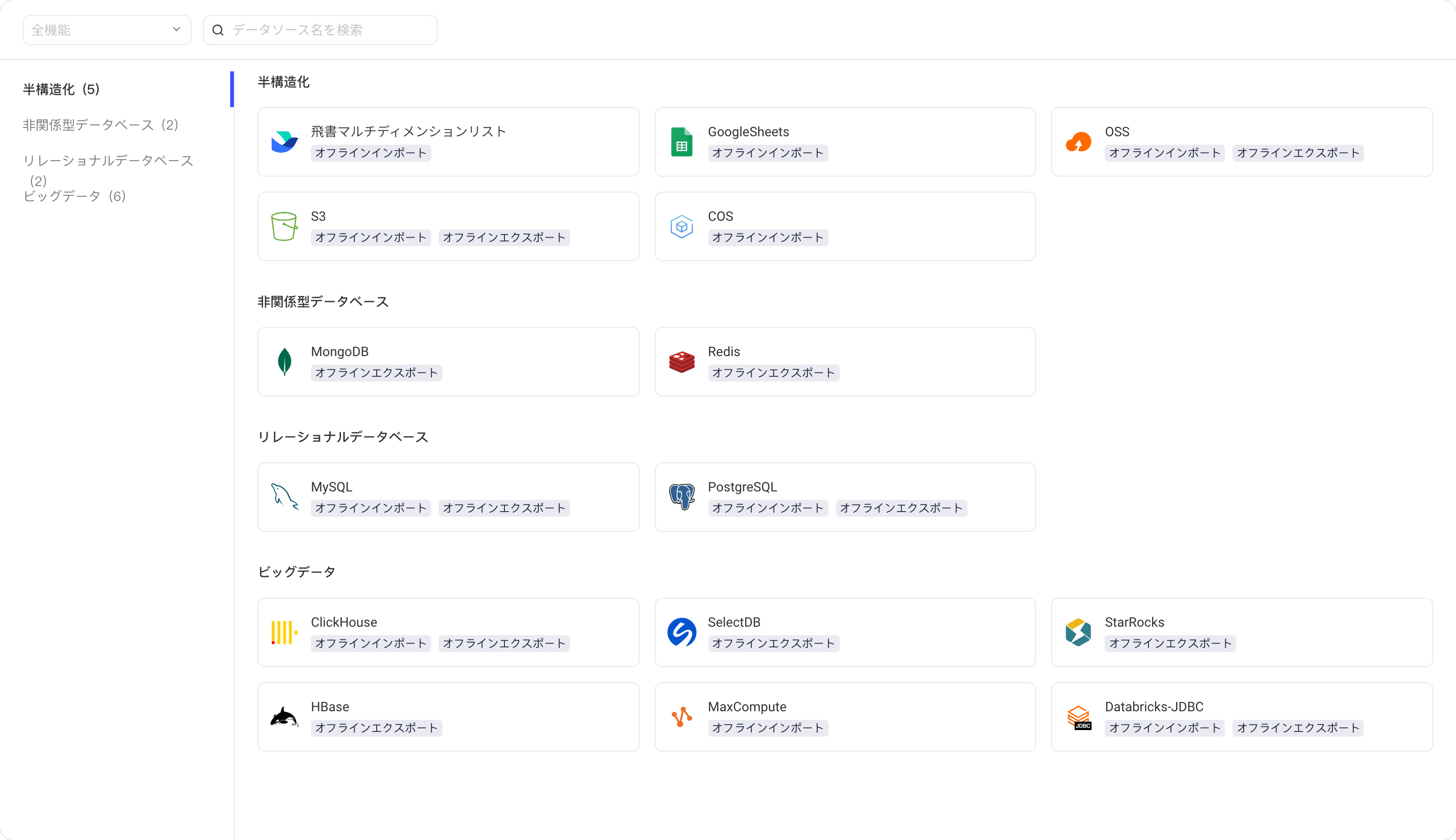This screenshot has width=1456, height=840.
Task: Click GoogleSheets オフラインインポート tag
Action: point(768,153)
